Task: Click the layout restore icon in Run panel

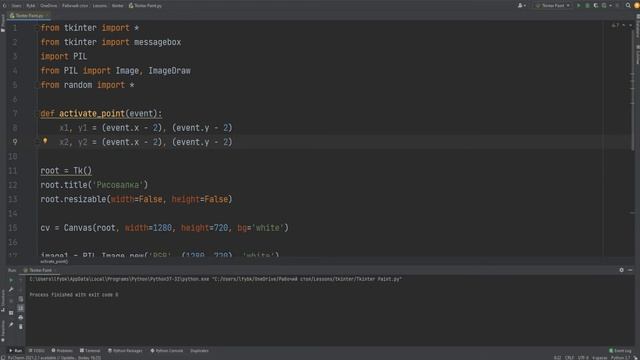Action: tap(11, 313)
